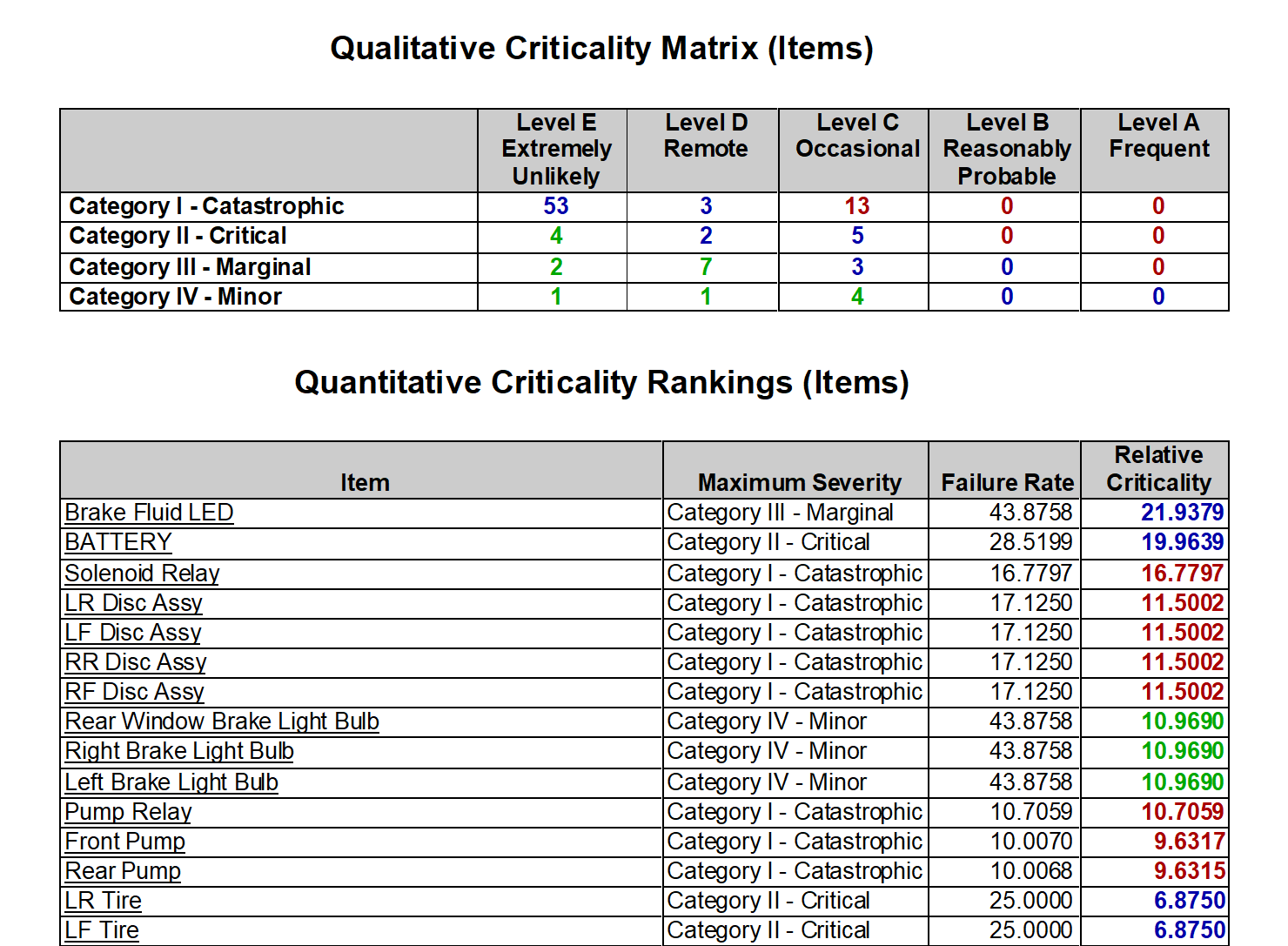Screen dimensions: 1288x946
Task: Click the 53 count in Catastrophic row
Action: pos(556,206)
